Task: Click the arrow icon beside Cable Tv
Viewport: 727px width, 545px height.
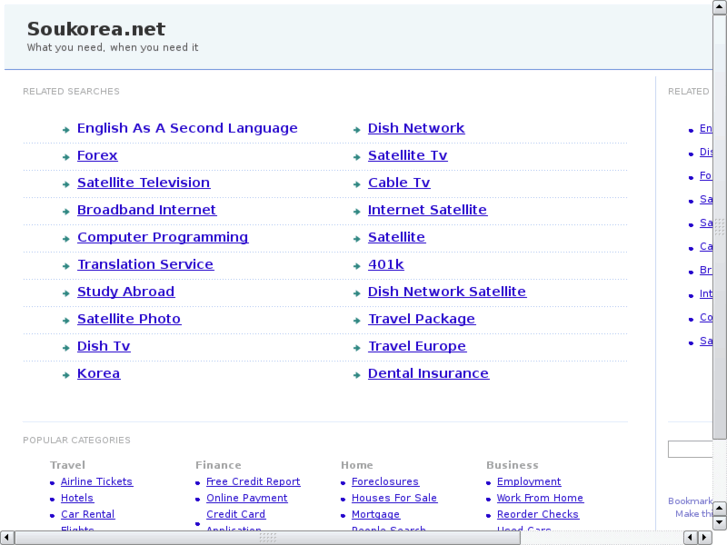Action: point(357,185)
